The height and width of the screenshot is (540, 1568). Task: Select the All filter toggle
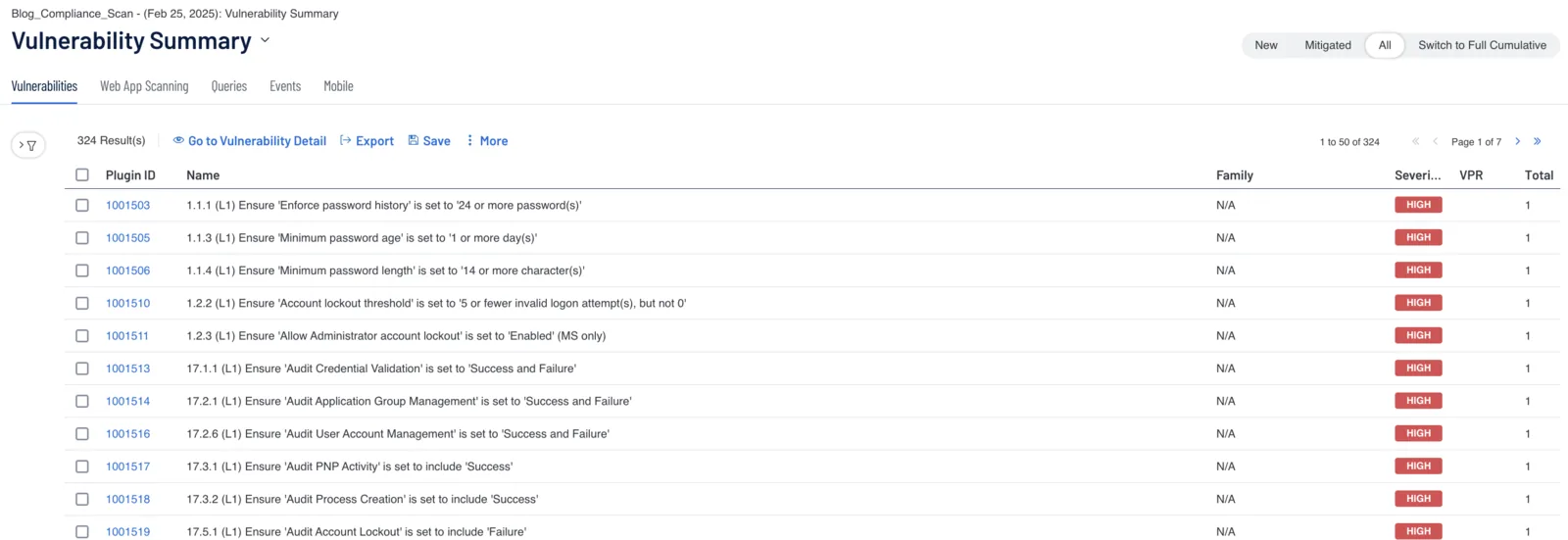click(x=1385, y=45)
